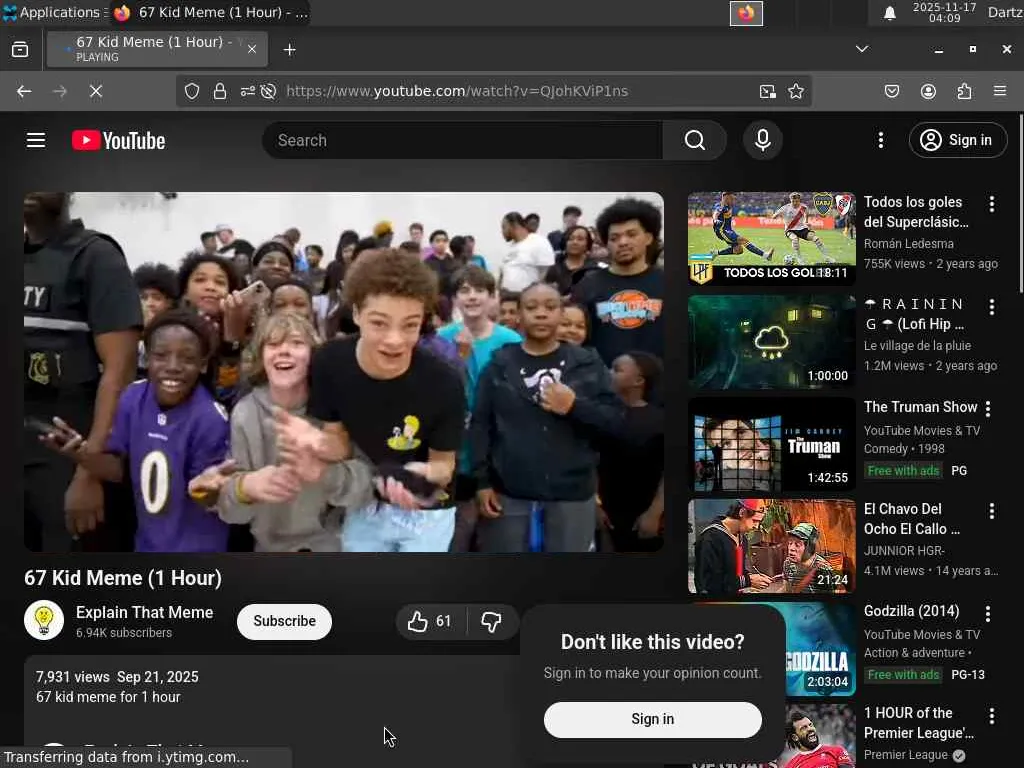1024x768 pixels.
Task: Click Román Ledesma channel name
Action: 908,244
